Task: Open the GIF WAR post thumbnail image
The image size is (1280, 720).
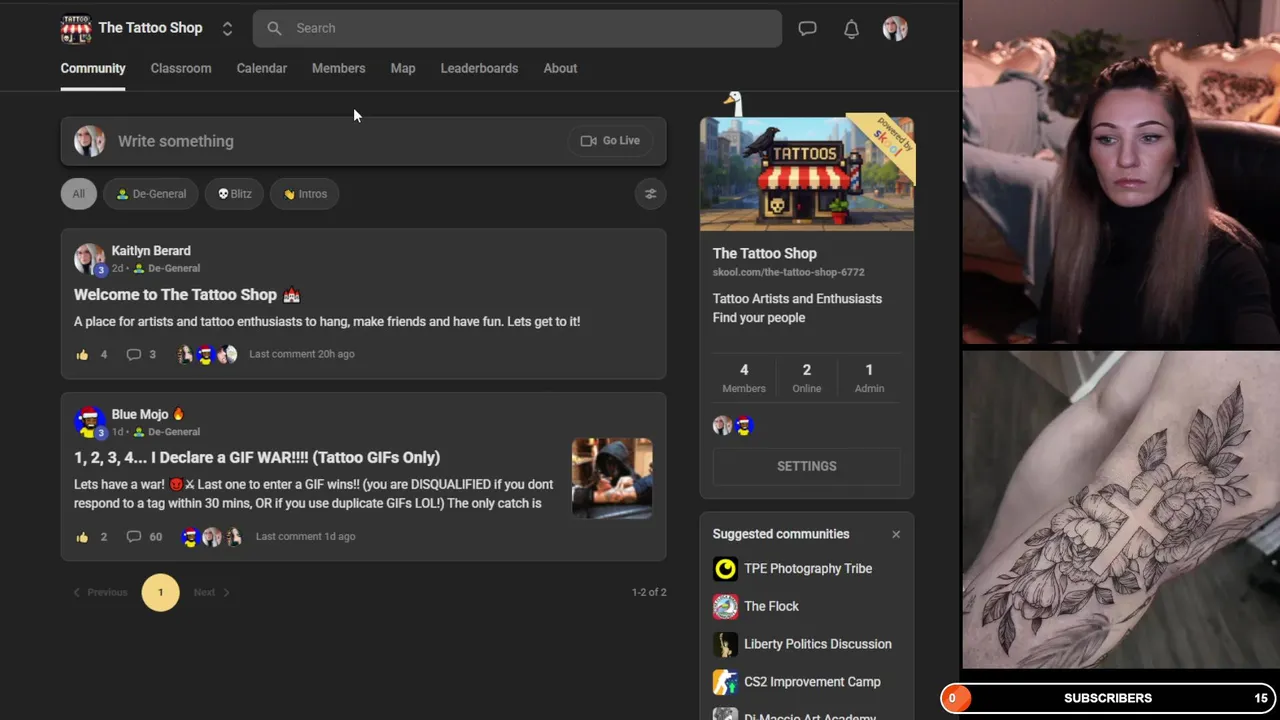Action: coord(612,478)
